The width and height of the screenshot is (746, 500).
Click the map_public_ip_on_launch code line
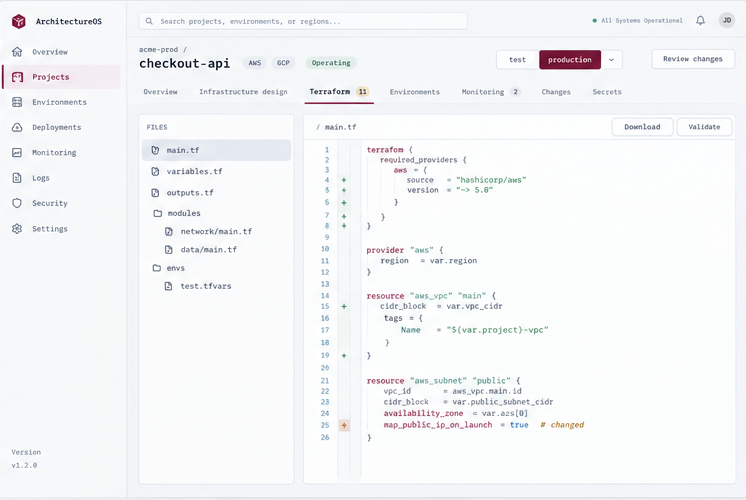pyautogui.click(x=484, y=425)
